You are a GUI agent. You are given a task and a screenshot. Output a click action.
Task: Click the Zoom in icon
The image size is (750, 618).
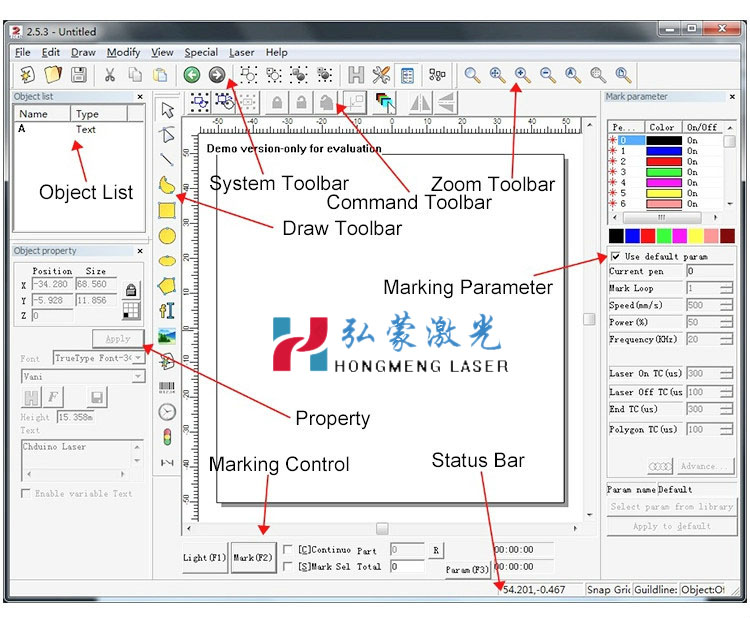522,75
